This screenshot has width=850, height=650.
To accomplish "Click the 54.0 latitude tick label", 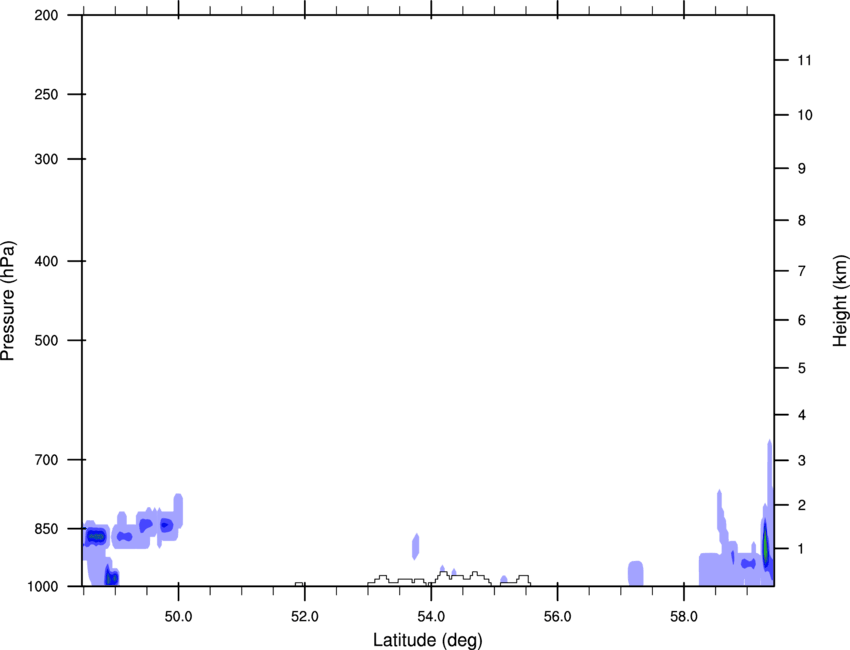I will point(431,617).
